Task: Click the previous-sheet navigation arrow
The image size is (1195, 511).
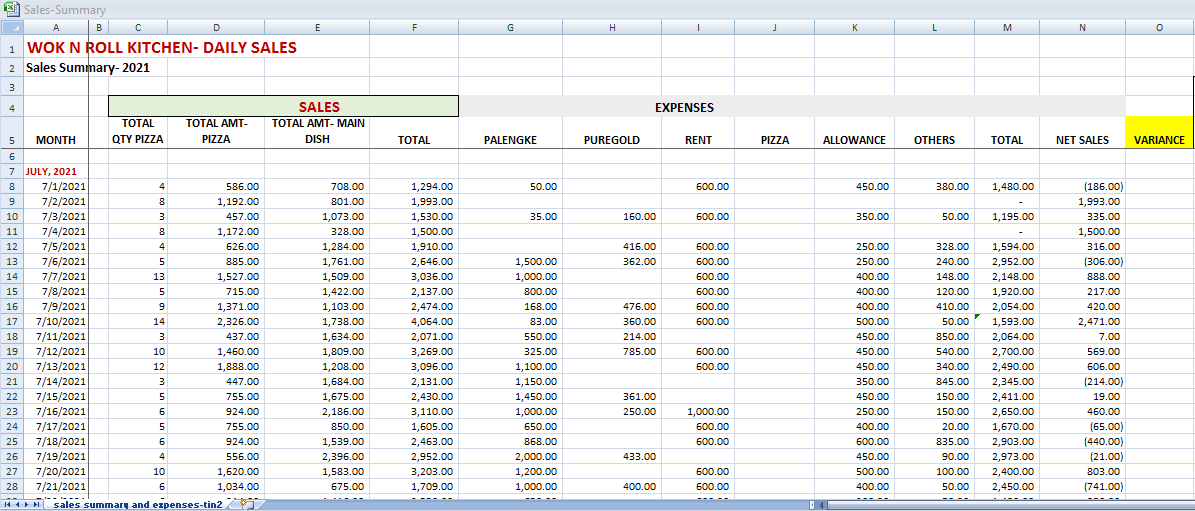Action: coord(17,505)
